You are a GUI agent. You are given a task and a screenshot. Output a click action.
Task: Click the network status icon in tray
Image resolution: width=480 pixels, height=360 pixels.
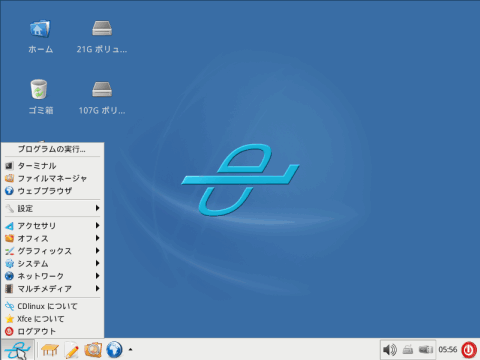[408, 350]
